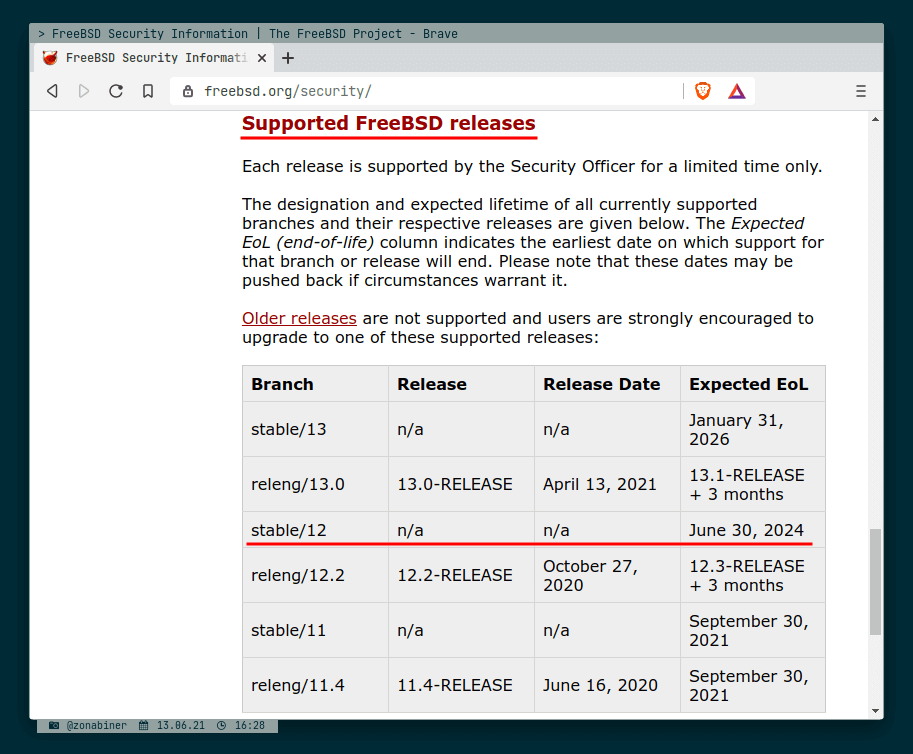Click the calendar icon beside 13.06.21

tap(144, 725)
